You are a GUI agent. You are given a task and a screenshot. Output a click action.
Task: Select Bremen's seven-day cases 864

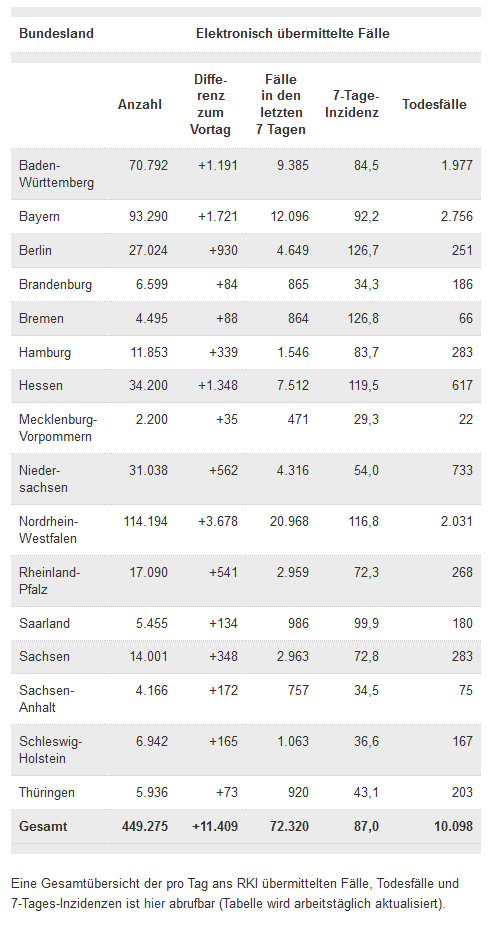(x=298, y=318)
